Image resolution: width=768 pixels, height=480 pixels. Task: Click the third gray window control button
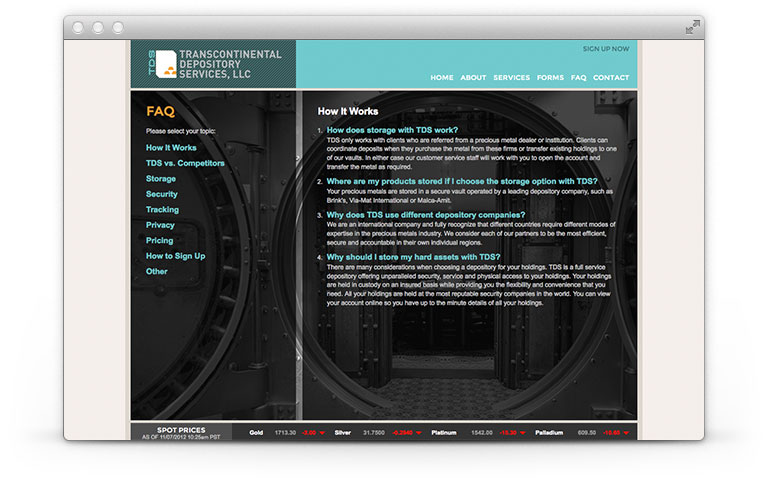pyautogui.click(x=118, y=27)
